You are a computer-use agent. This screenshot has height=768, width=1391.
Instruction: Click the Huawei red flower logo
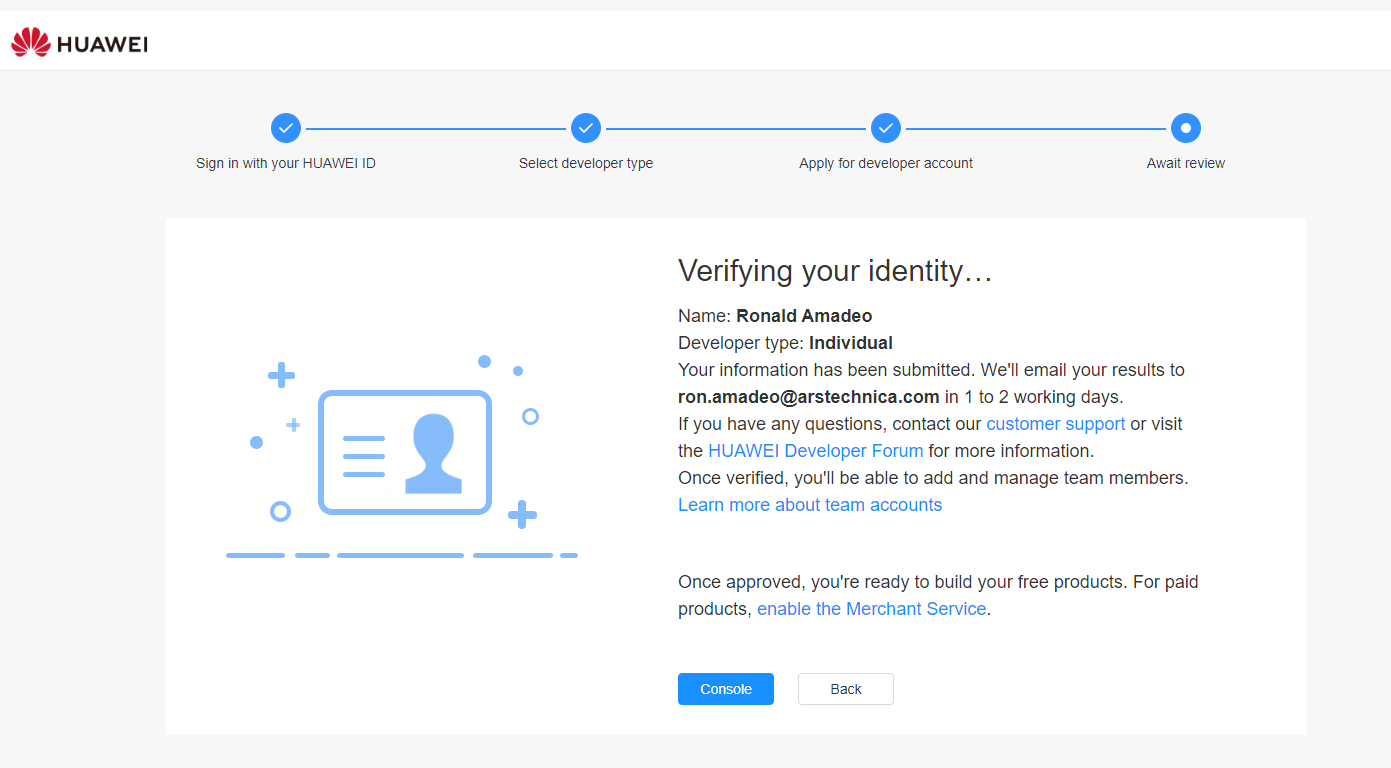coord(30,42)
